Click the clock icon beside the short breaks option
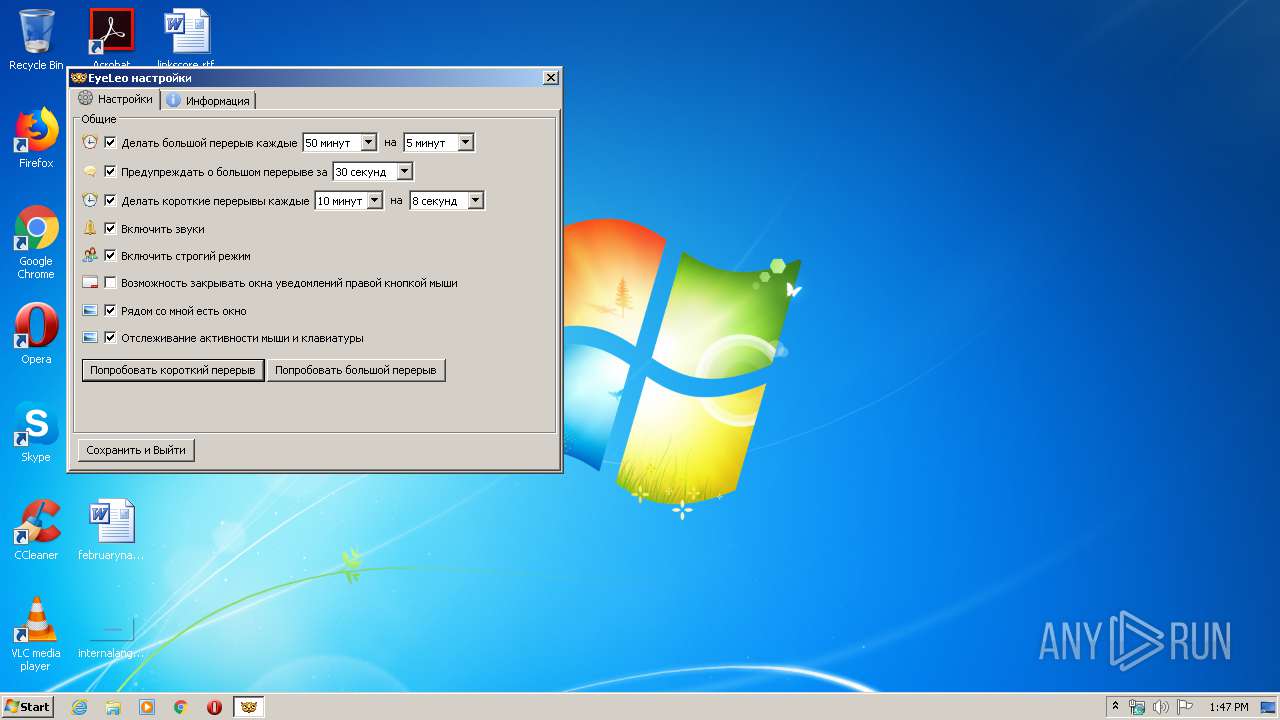Viewport: 1280px width, 720px height. pyautogui.click(x=90, y=201)
